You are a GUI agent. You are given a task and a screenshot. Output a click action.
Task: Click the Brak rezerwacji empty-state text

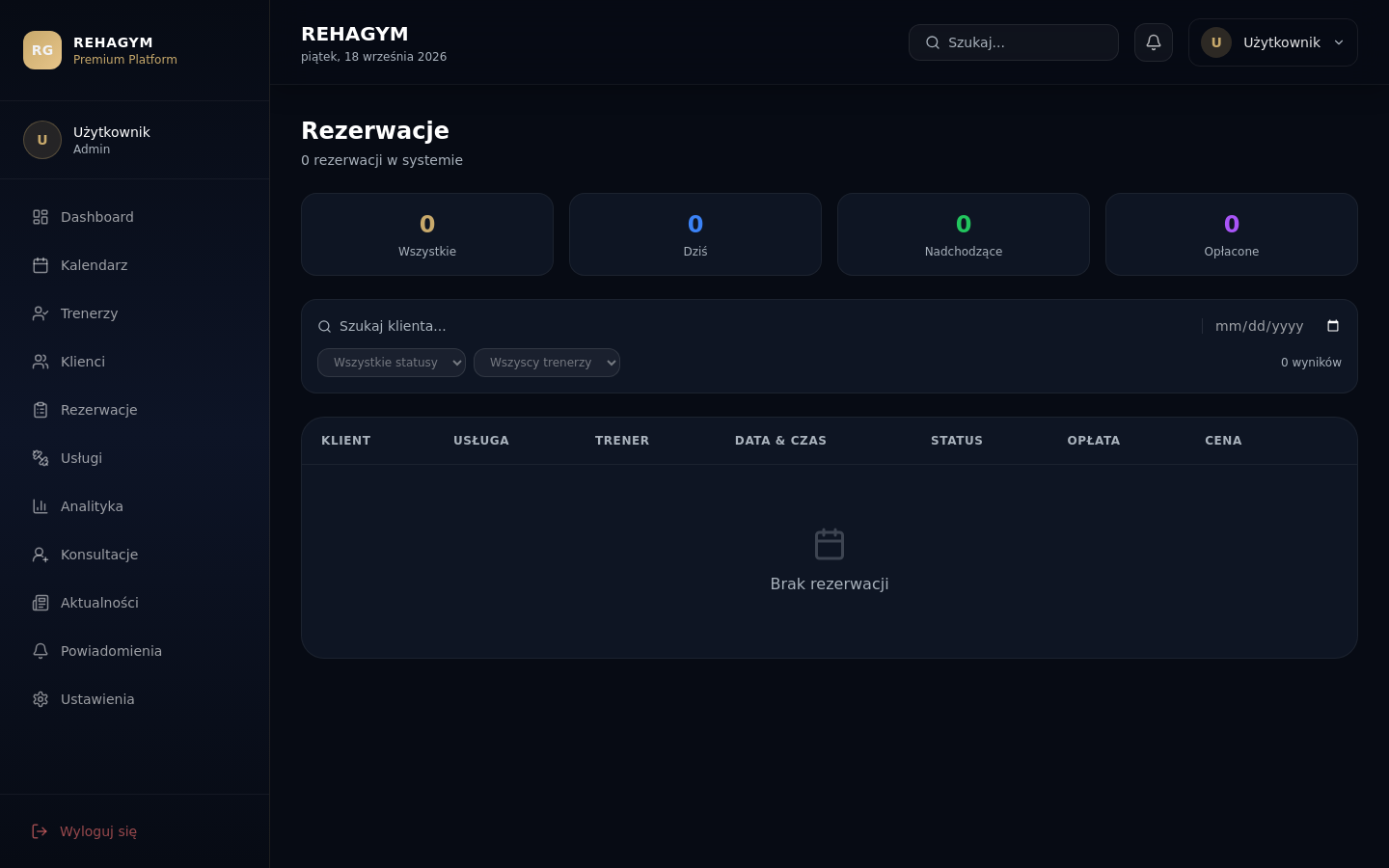(830, 583)
